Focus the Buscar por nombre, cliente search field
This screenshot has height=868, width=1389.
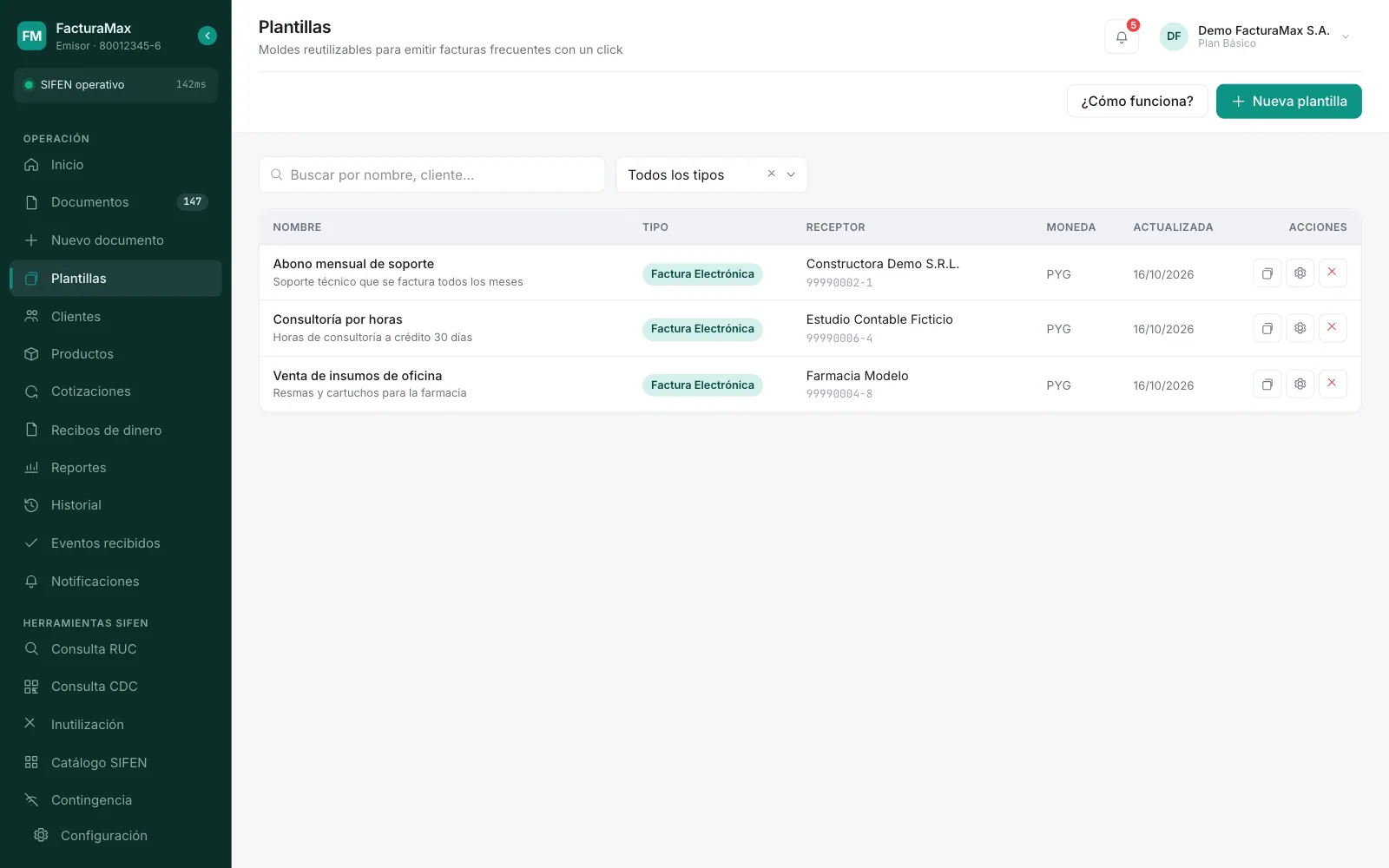point(432,174)
